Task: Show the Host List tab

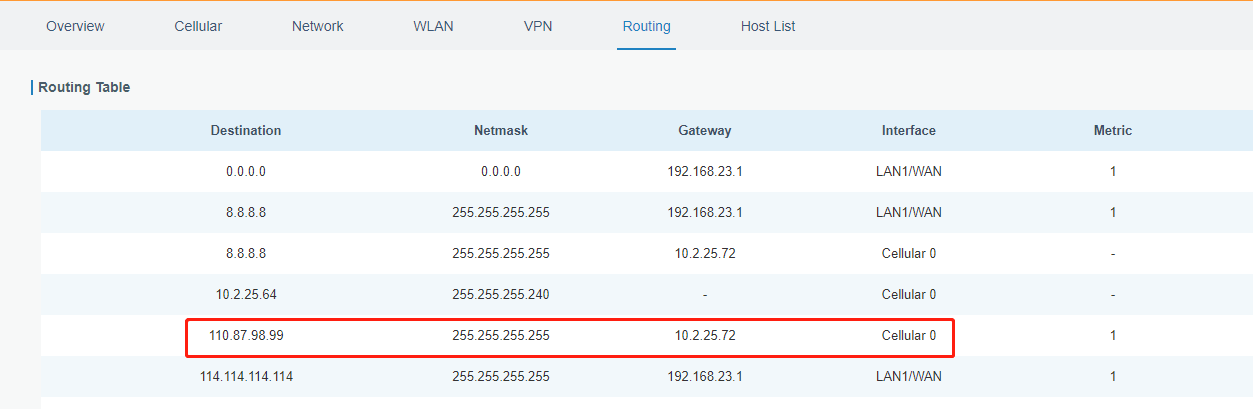Action: (x=768, y=26)
